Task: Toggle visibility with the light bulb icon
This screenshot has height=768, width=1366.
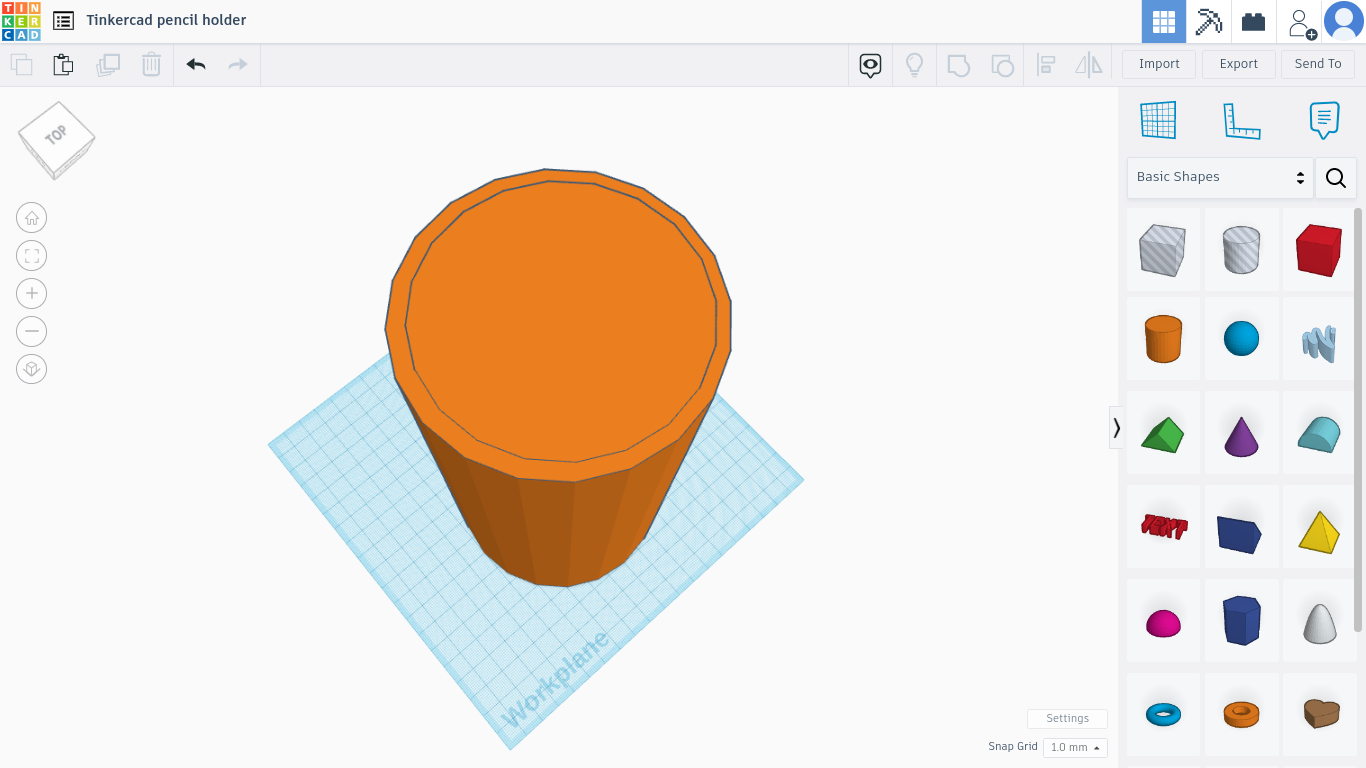Action: coord(913,64)
